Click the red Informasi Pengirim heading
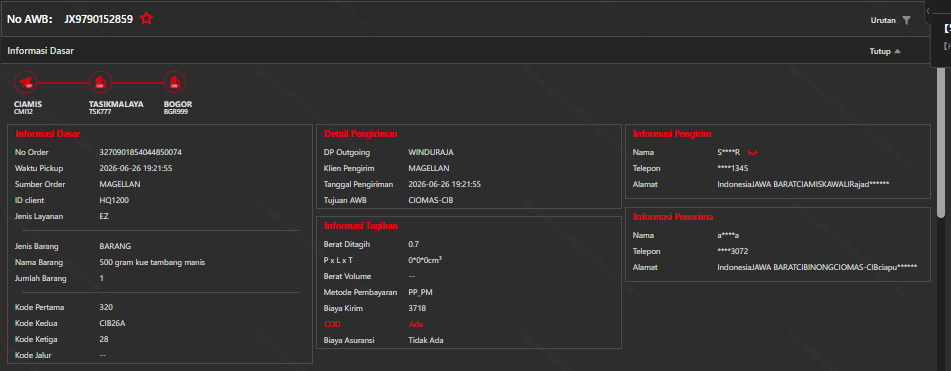The width and height of the screenshot is (951, 371). point(672,134)
